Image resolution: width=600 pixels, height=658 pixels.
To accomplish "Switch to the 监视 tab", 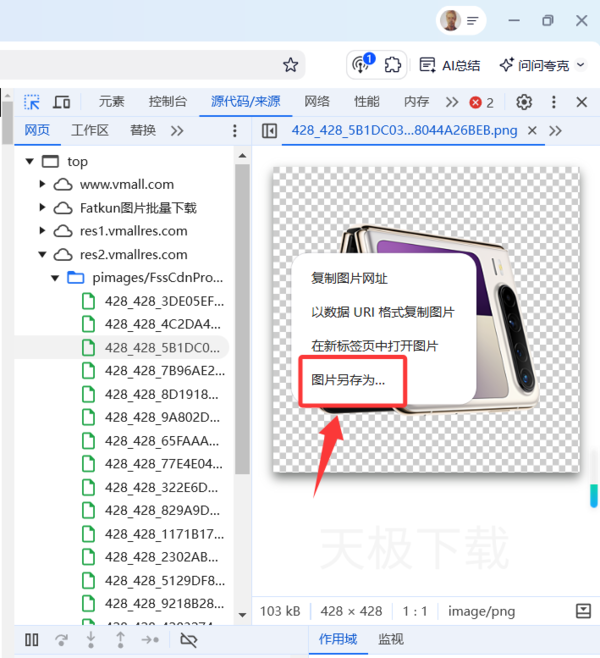I will click(x=391, y=639).
